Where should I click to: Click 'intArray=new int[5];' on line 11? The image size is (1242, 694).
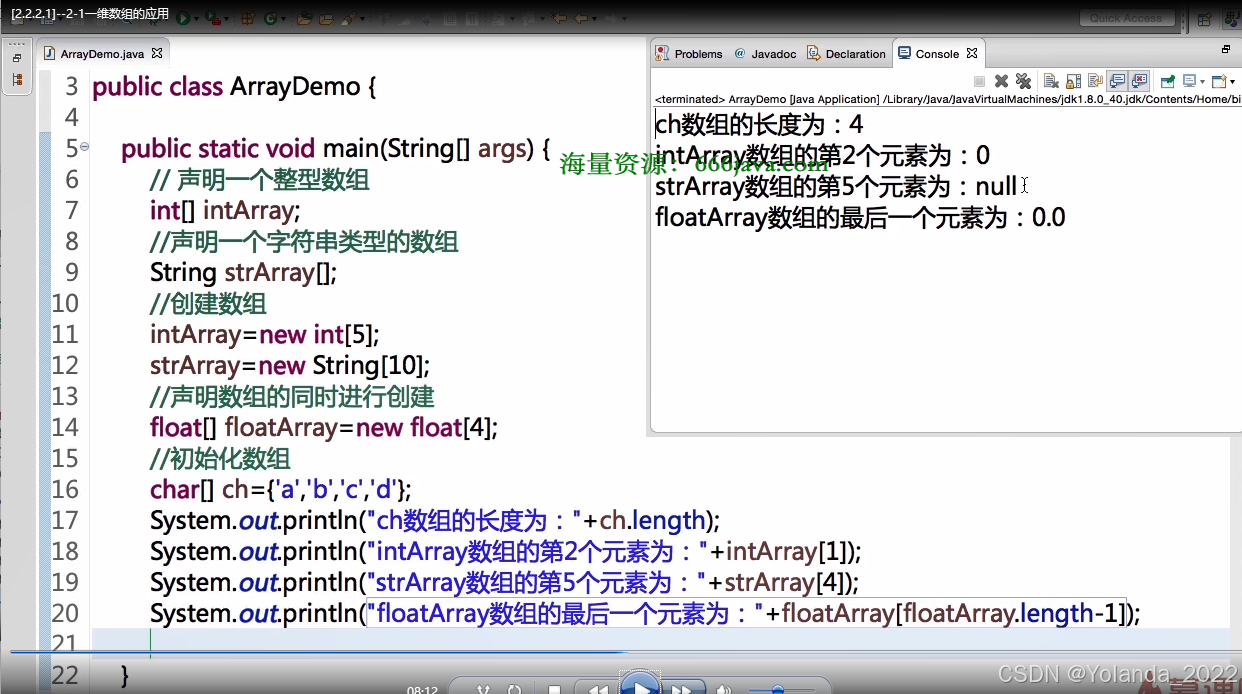click(x=265, y=334)
